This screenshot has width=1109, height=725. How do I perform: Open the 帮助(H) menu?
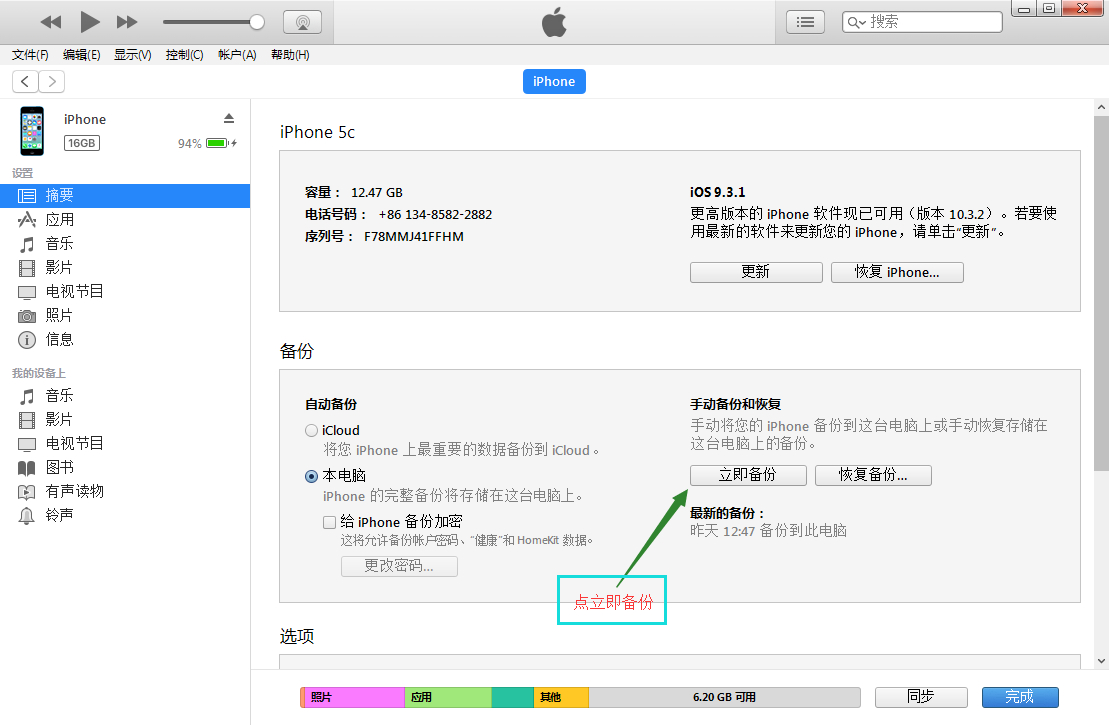(290, 54)
